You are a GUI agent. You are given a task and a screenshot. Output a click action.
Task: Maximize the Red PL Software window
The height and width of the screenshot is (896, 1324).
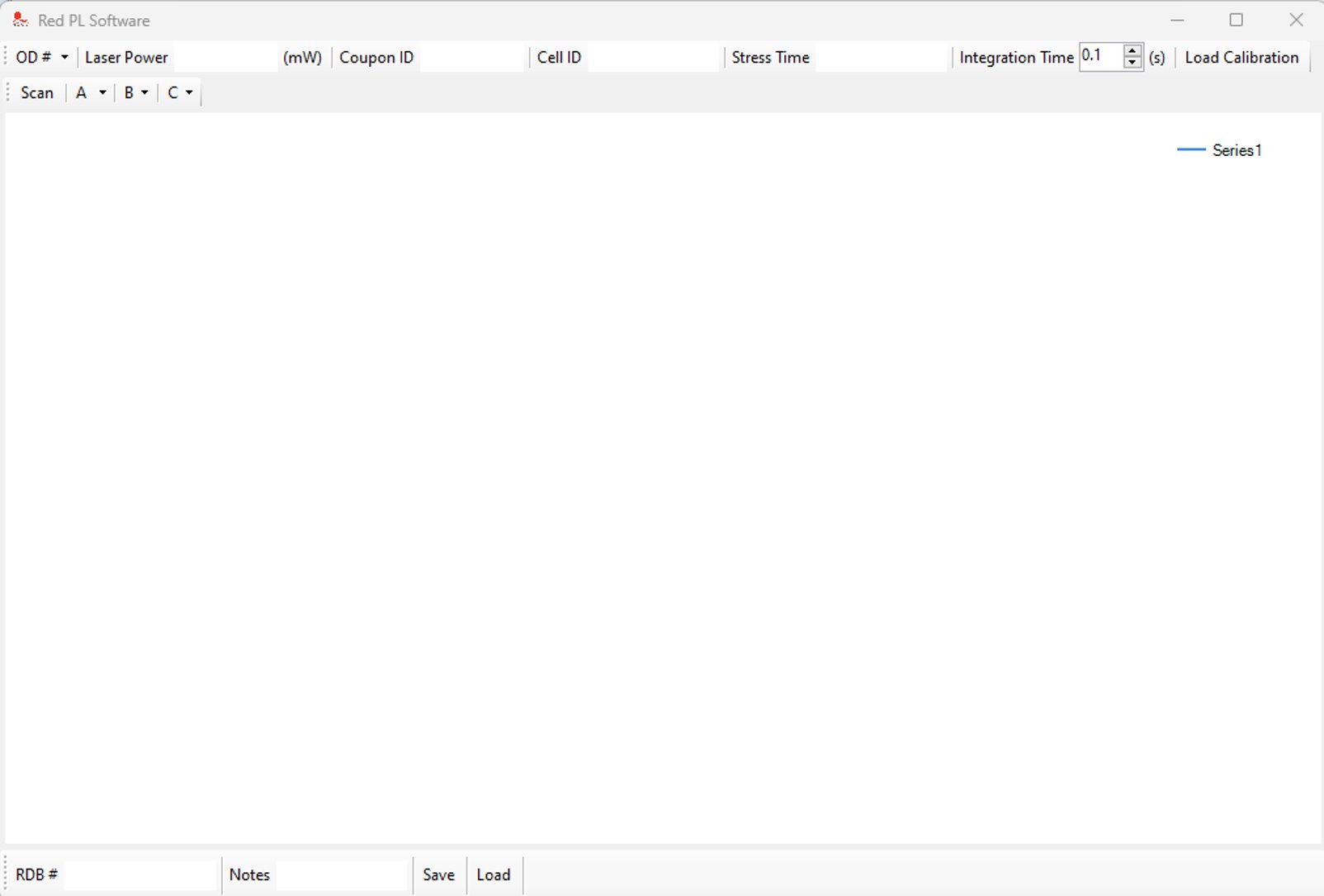point(1236,20)
